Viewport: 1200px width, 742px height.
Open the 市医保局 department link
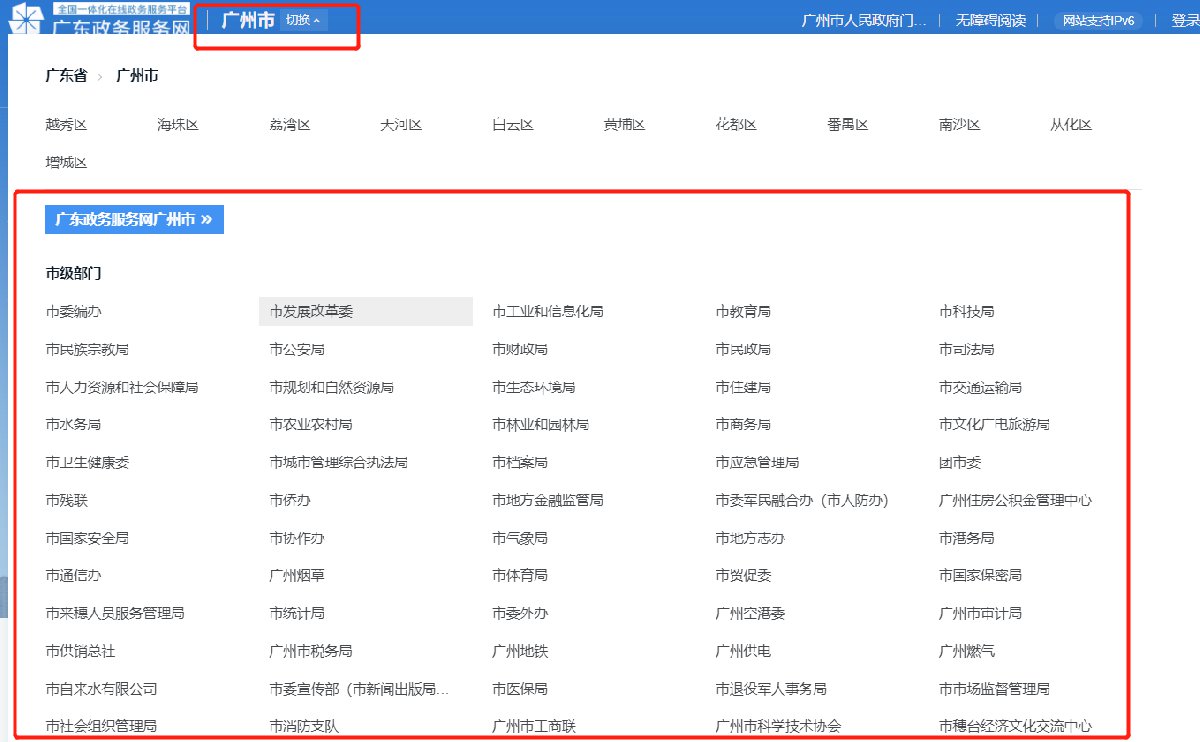coord(520,689)
